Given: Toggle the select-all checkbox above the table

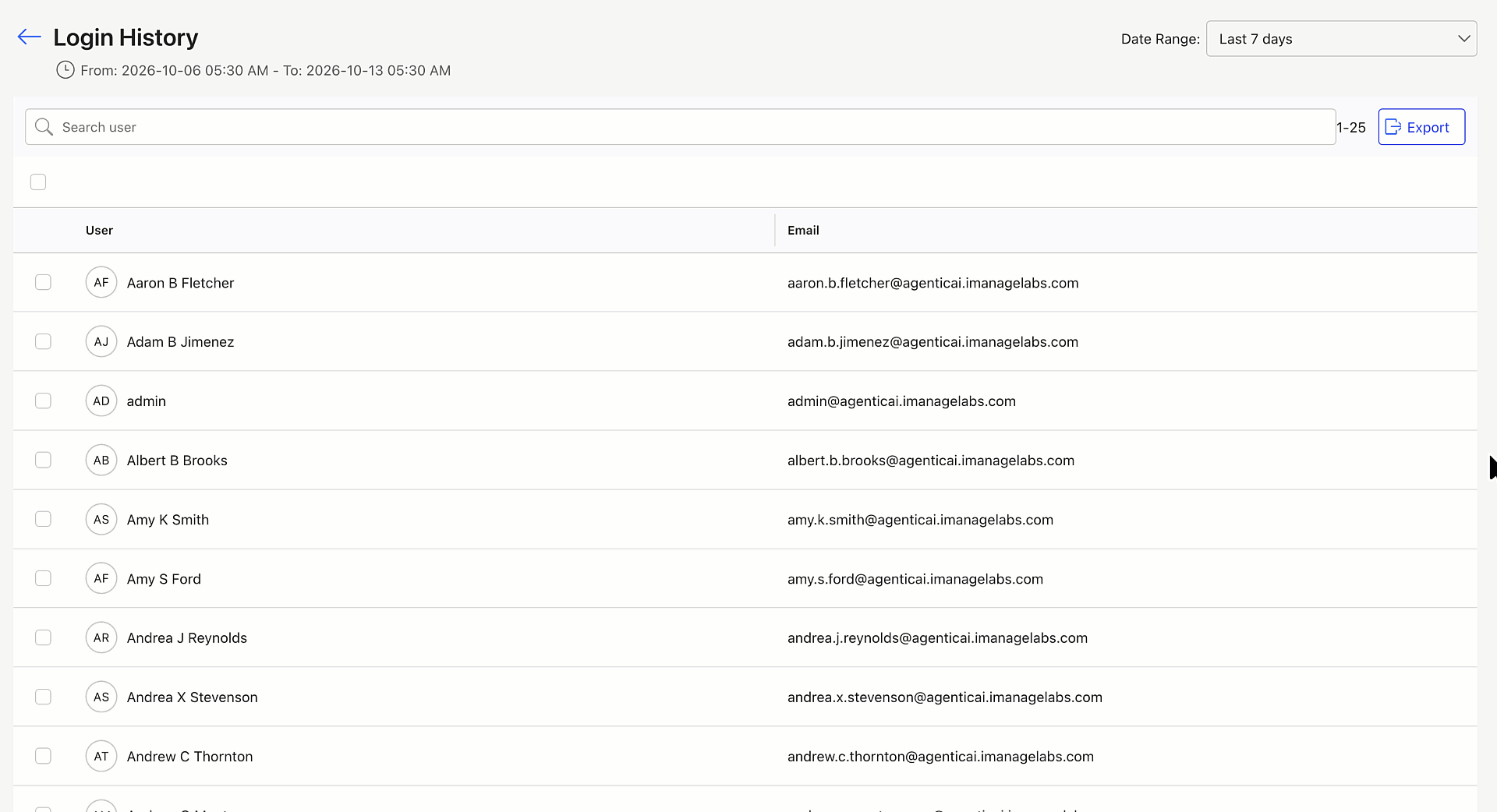Looking at the screenshot, I should 38,182.
